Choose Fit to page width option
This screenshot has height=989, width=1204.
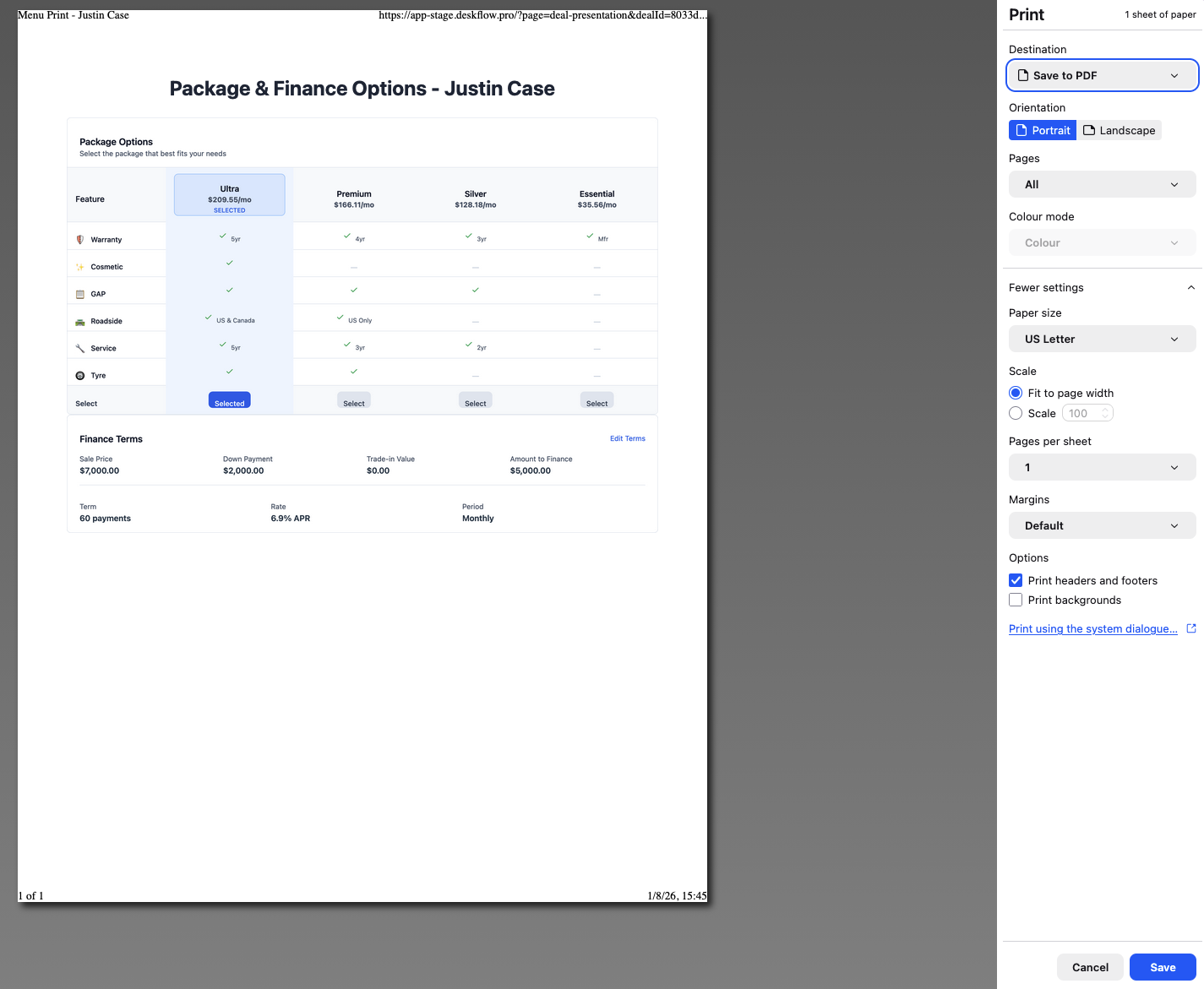pyautogui.click(x=1016, y=393)
